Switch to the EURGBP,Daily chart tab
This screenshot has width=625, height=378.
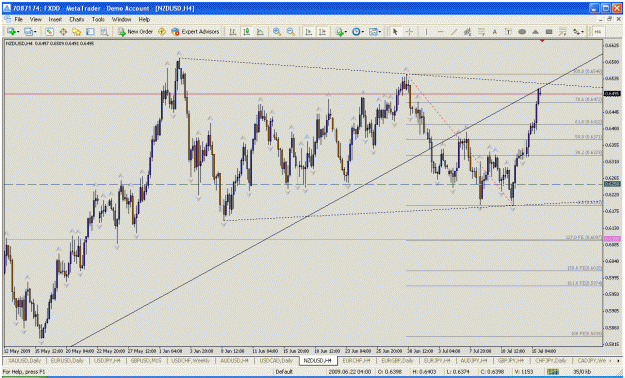[x=397, y=360]
